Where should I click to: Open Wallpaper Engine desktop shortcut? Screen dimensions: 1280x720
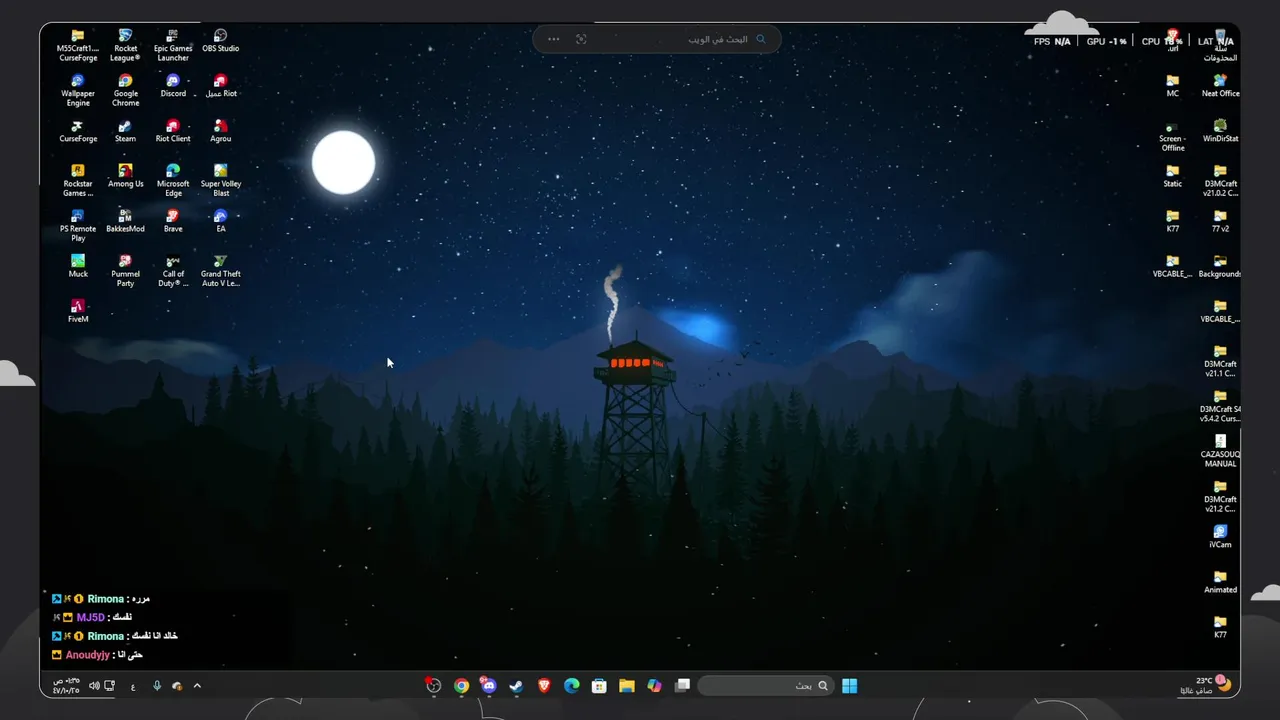pyautogui.click(x=78, y=90)
